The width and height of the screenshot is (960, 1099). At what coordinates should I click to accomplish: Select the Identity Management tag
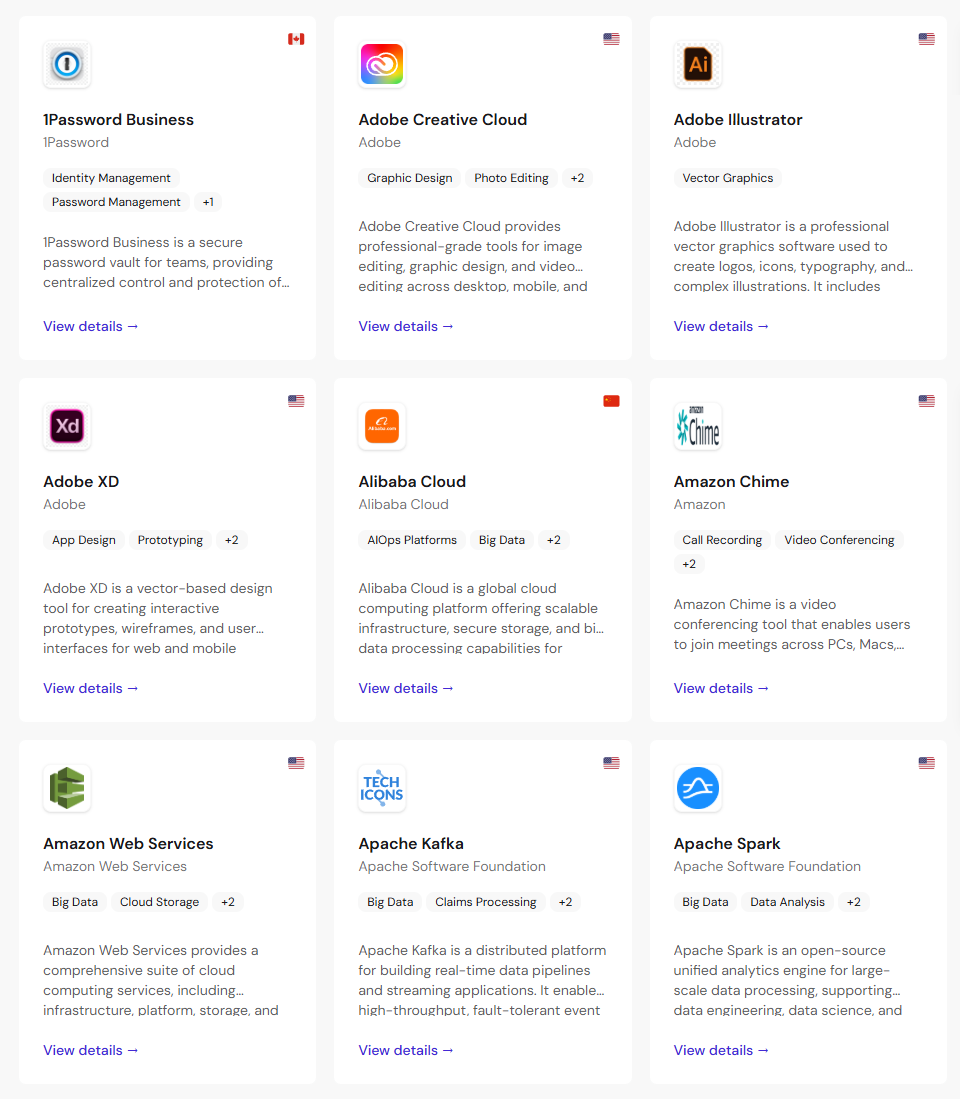pos(111,178)
